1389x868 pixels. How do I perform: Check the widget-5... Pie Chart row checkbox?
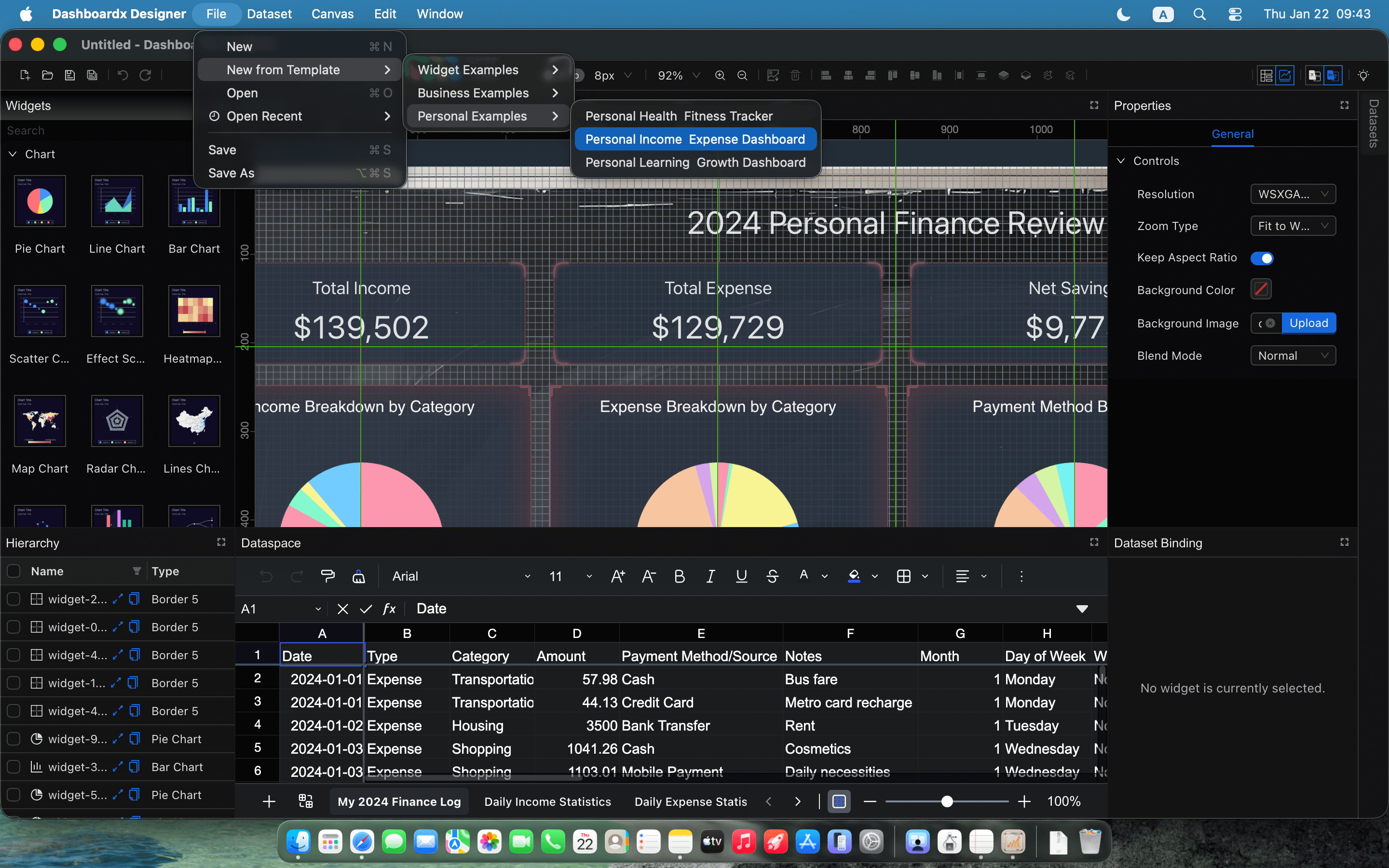[x=13, y=795]
